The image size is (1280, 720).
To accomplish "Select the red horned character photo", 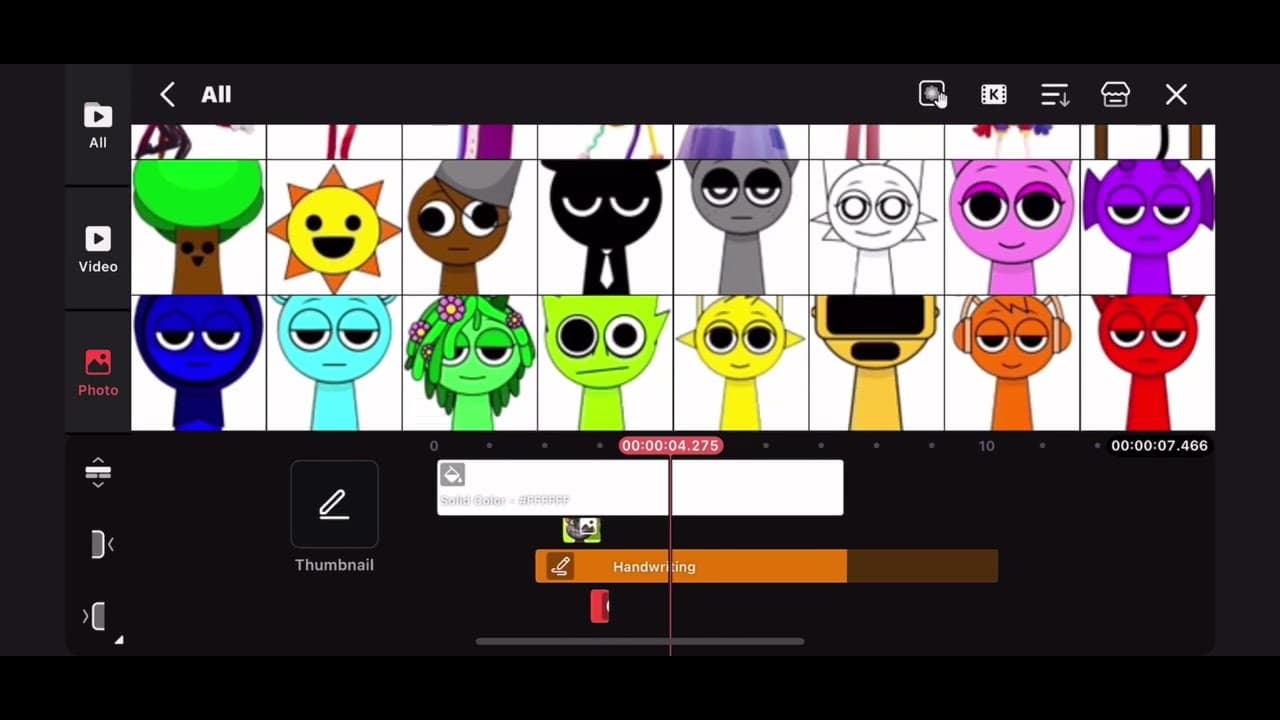I will pos(1148,363).
